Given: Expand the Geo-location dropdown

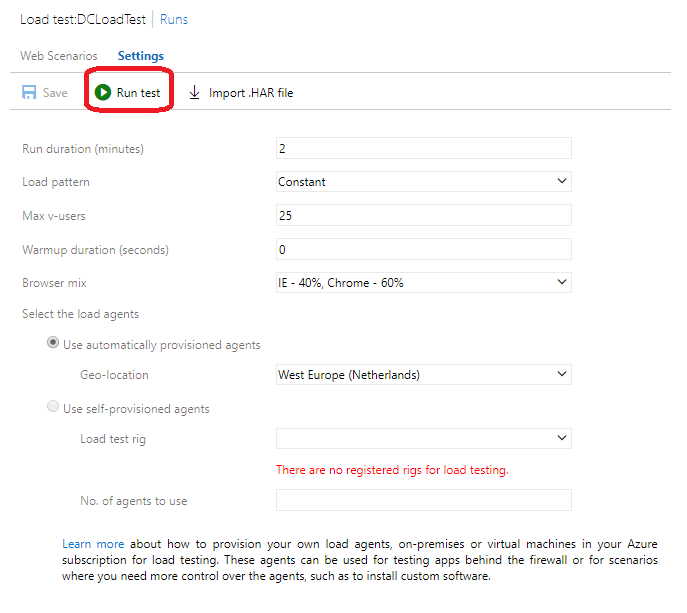Looking at the screenshot, I should (x=424, y=375).
